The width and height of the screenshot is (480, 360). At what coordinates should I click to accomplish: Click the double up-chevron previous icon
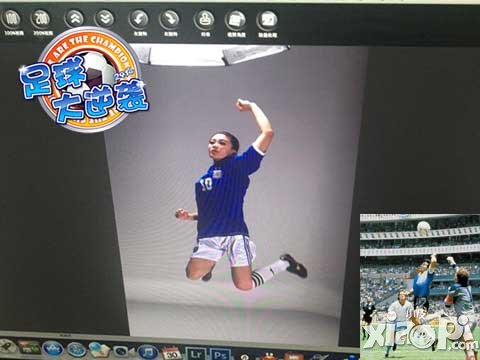(x=75, y=19)
